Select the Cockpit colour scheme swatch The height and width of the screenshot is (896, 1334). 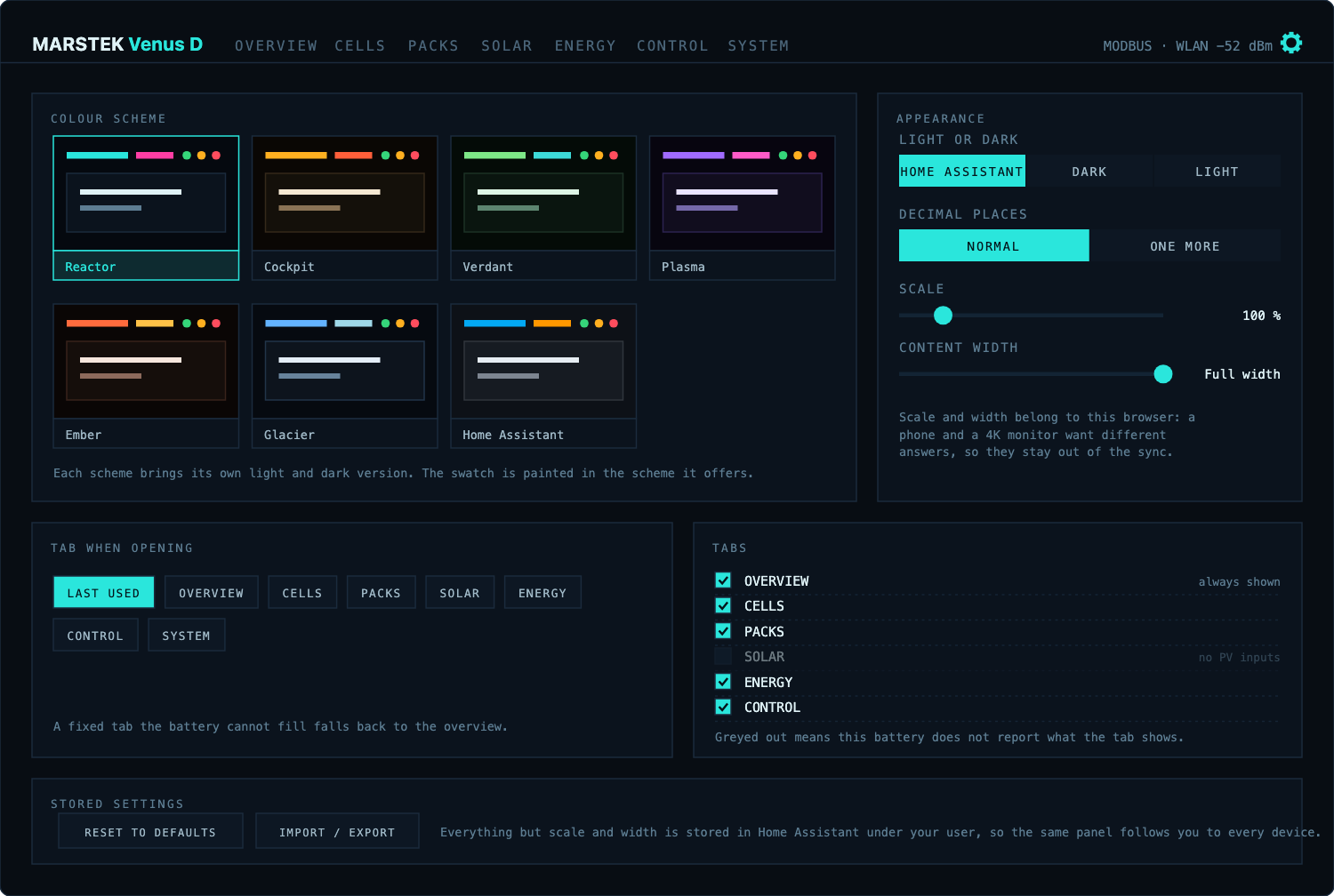tap(344, 208)
